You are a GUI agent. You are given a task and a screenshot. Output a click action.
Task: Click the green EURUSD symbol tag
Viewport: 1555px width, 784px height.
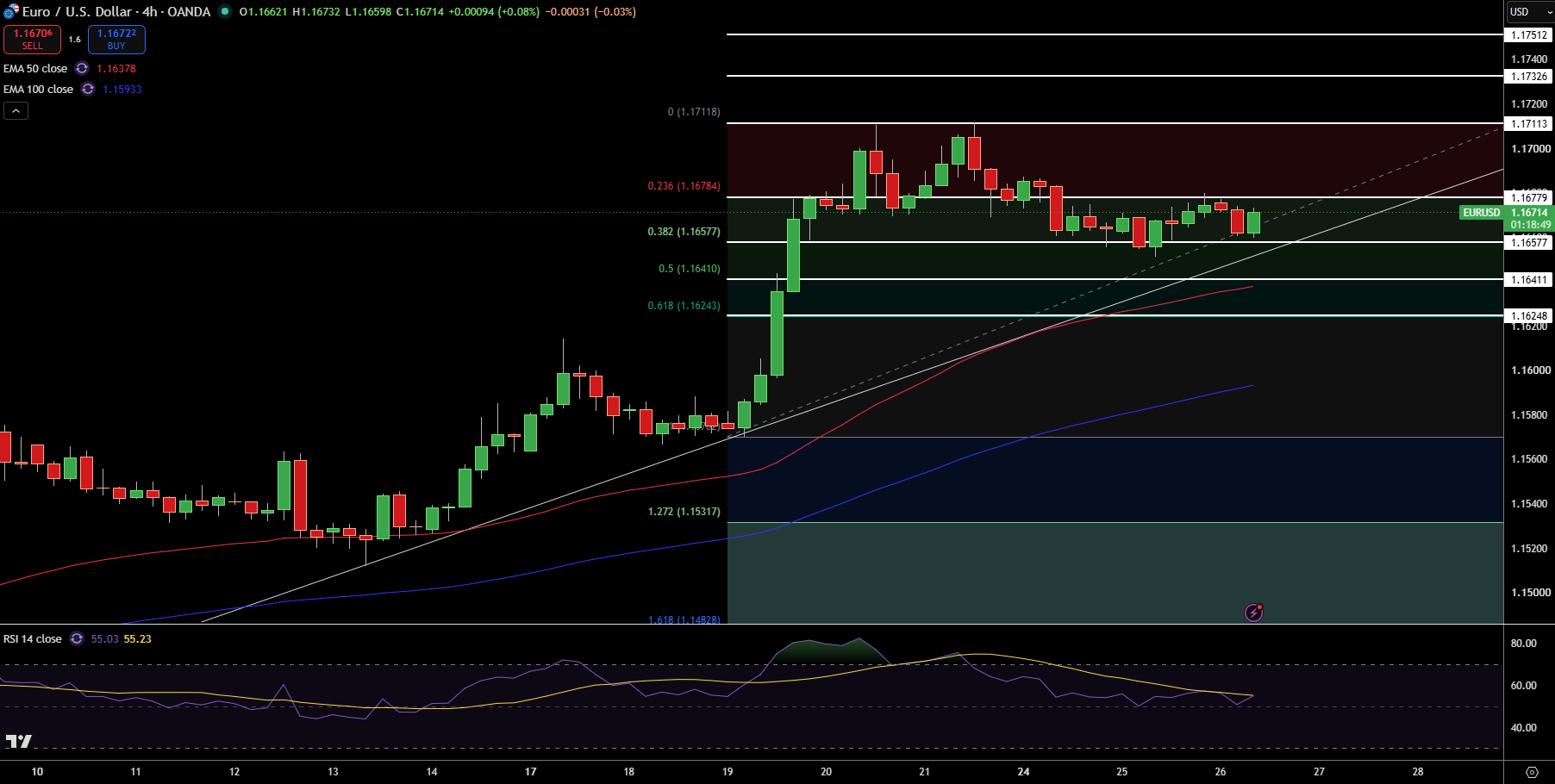1482,213
